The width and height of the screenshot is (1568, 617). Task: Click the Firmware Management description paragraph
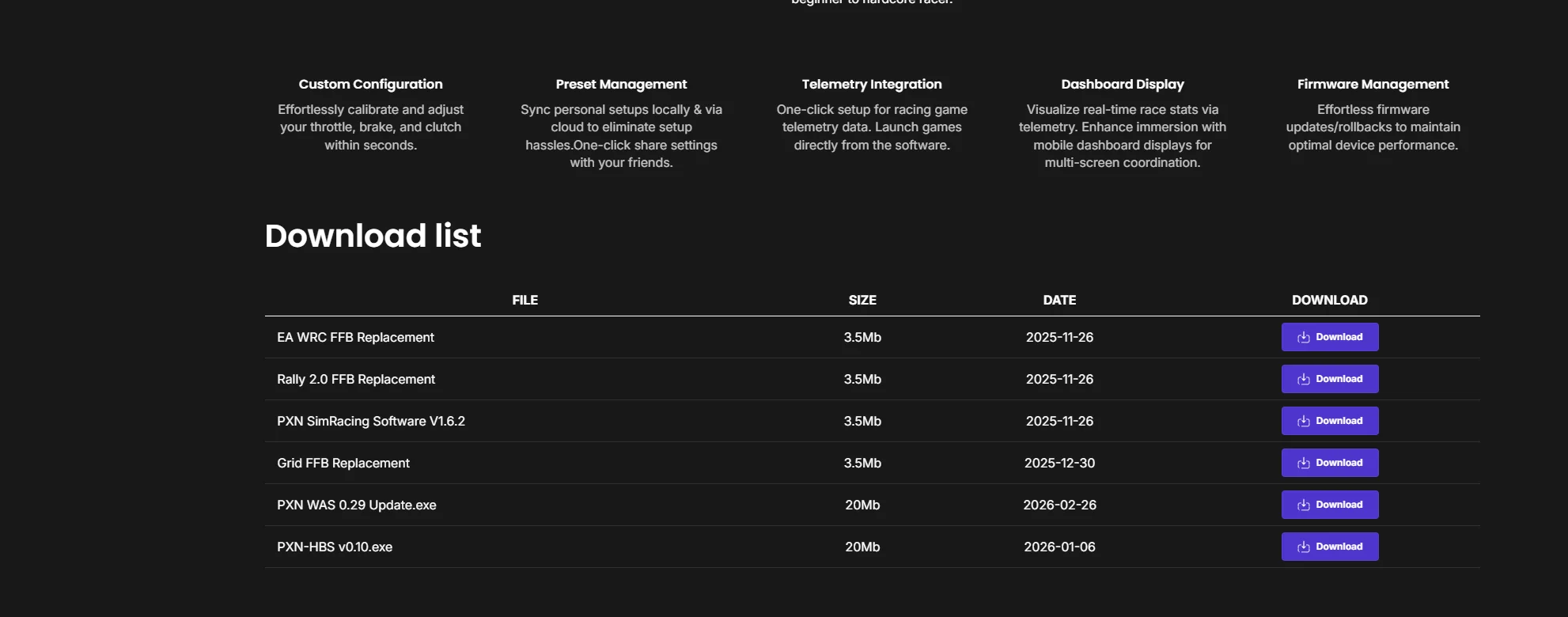coord(1373,127)
